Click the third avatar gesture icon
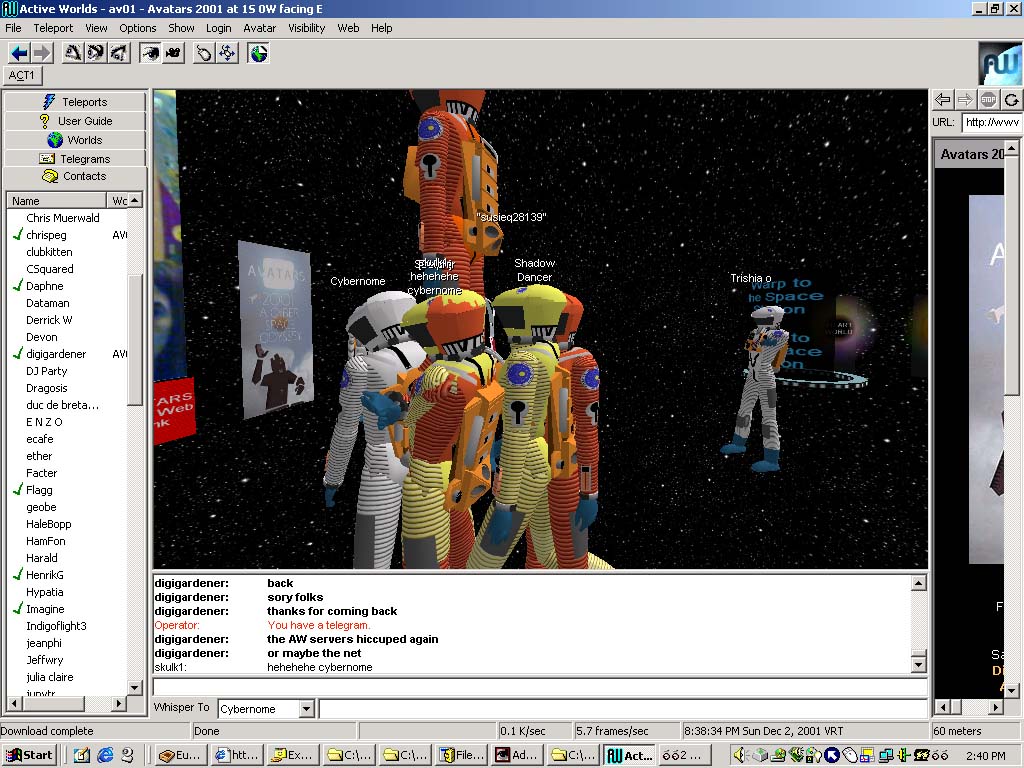Image resolution: width=1024 pixels, height=768 pixels. tap(117, 53)
